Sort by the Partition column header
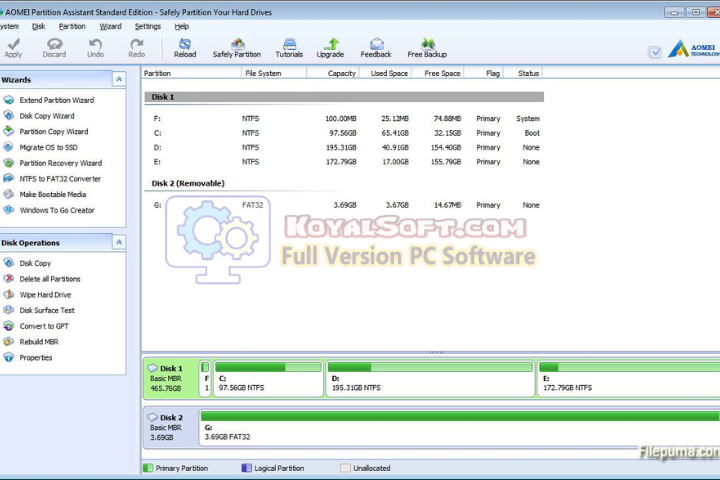Viewport: 720px width, 480px height. pos(191,73)
